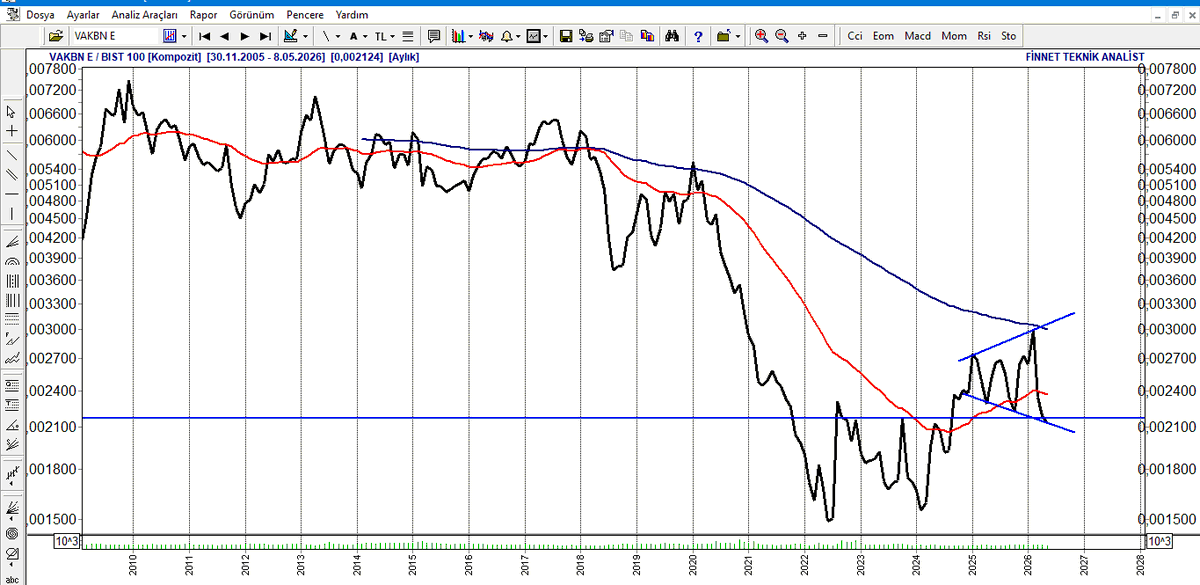The height and width of the screenshot is (585, 1200).
Task: Select the arcs tool in left sidebar
Action: 12,261
